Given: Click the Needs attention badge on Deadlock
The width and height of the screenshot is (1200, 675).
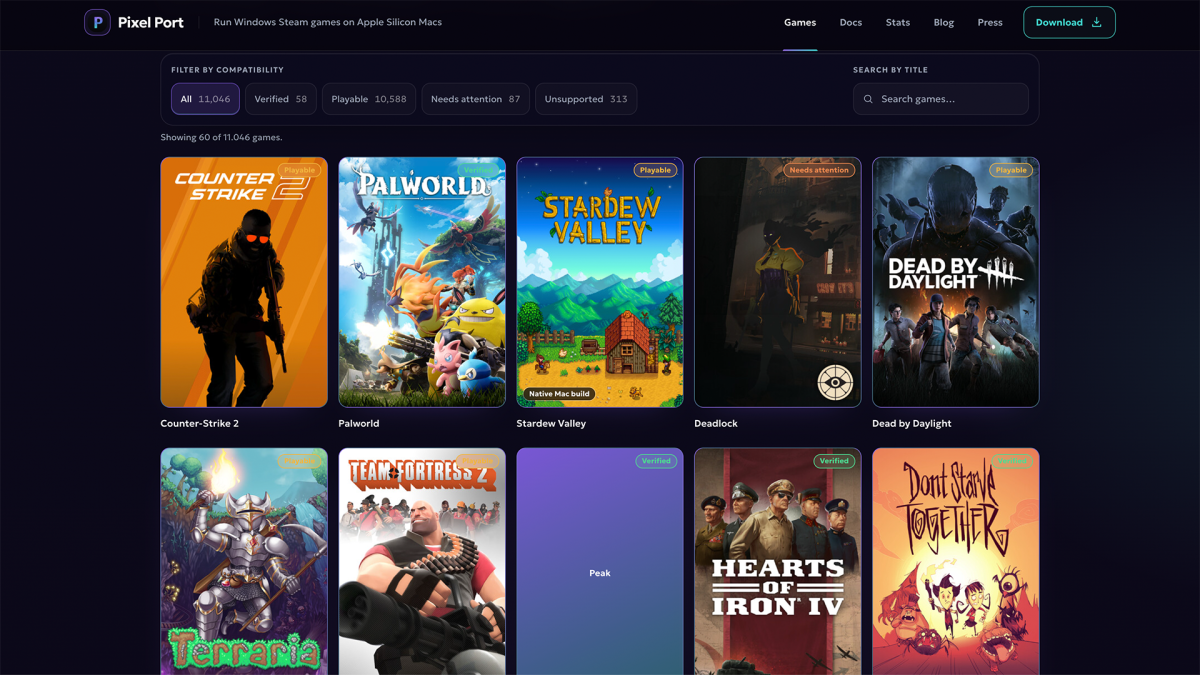Looking at the screenshot, I should coord(819,170).
